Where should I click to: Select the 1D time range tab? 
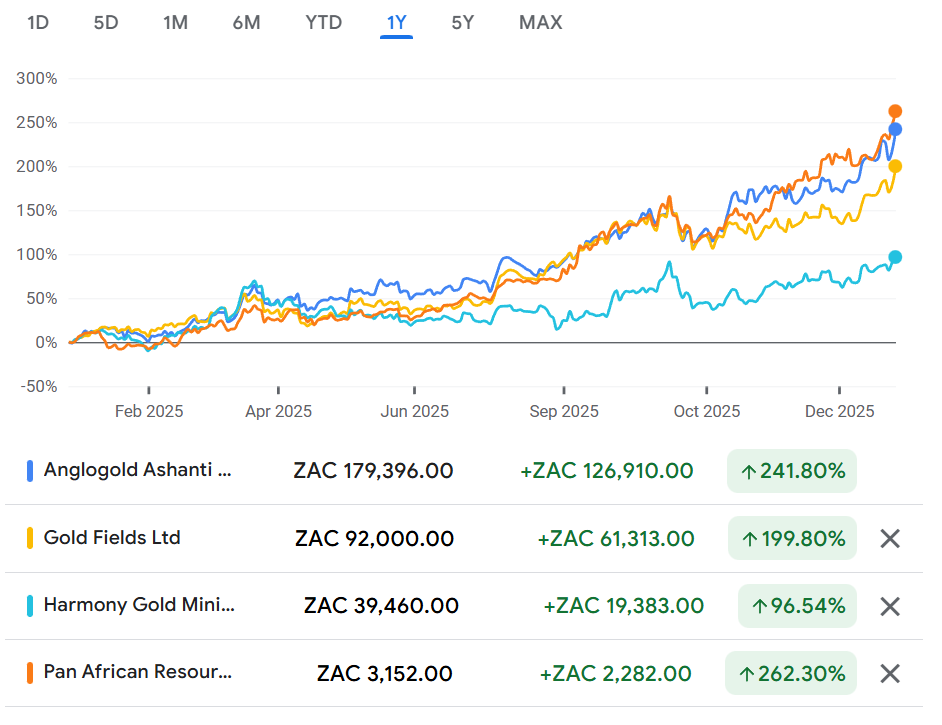[x=38, y=22]
